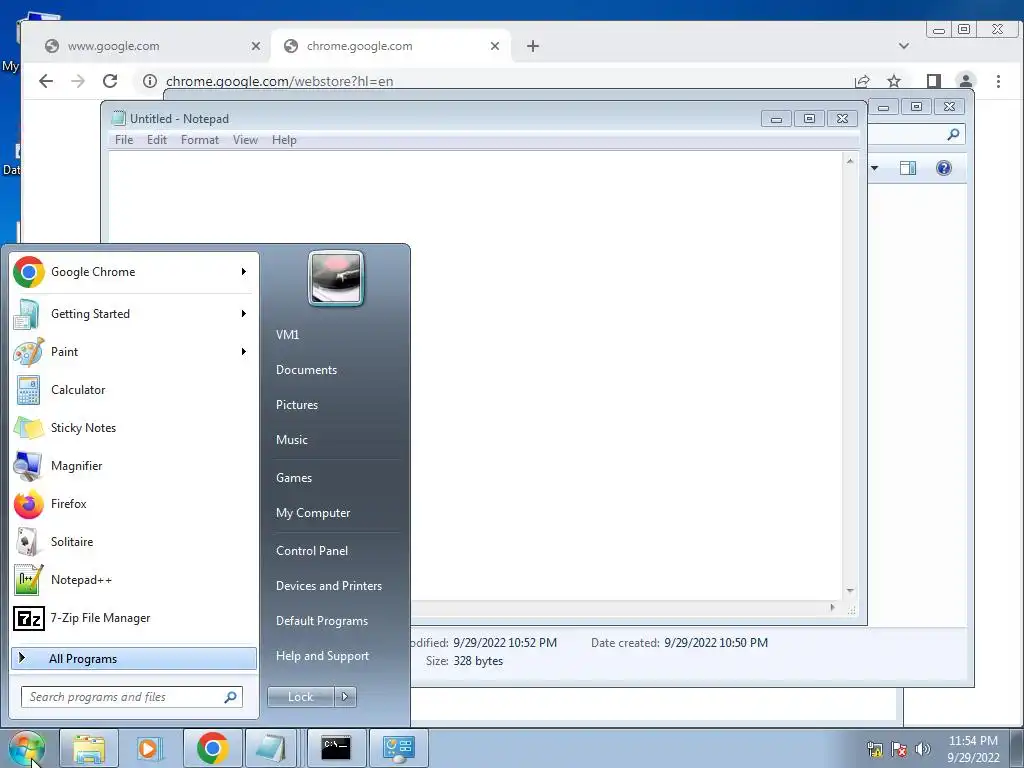
Task: Switch to Chrome via taskbar icon
Action: tap(212, 748)
